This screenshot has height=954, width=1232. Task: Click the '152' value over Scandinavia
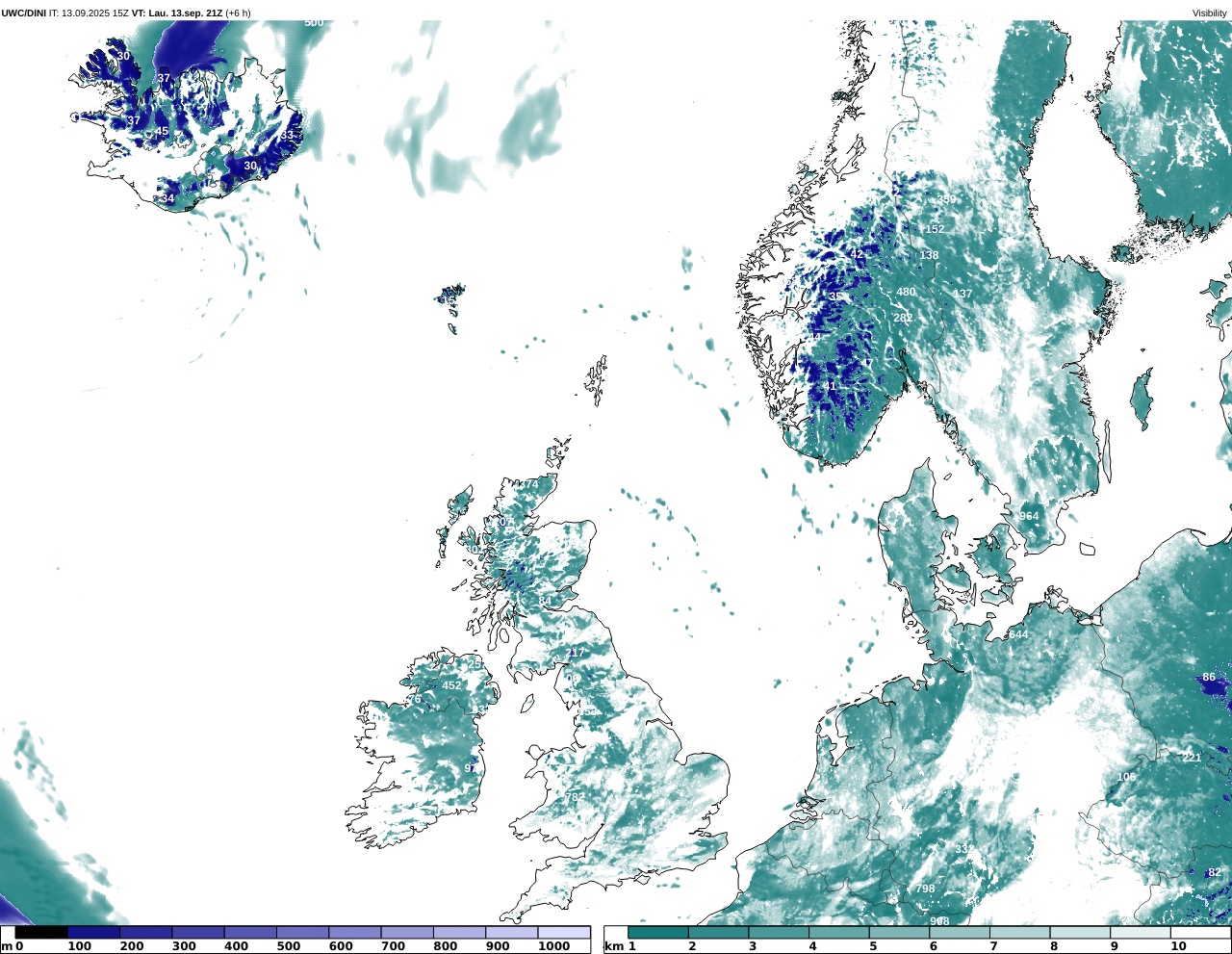pos(935,229)
